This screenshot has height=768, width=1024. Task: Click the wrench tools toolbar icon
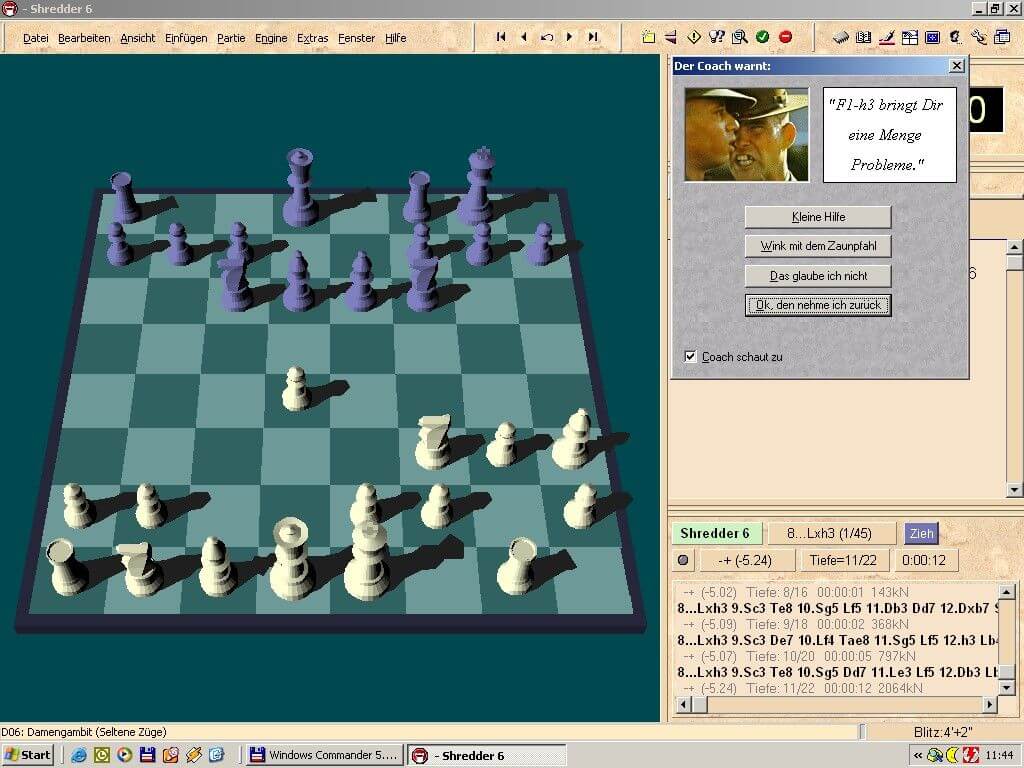(978, 37)
